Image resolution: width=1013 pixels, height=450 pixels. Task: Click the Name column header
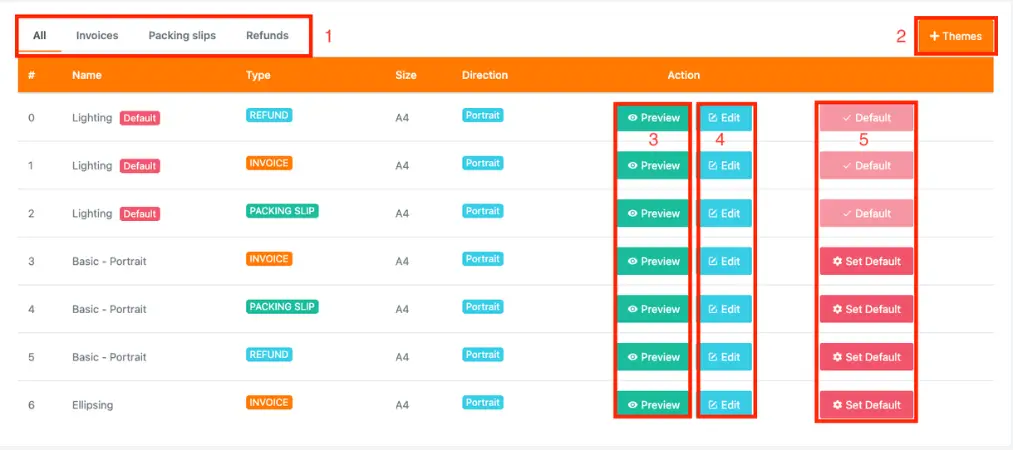click(x=86, y=75)
